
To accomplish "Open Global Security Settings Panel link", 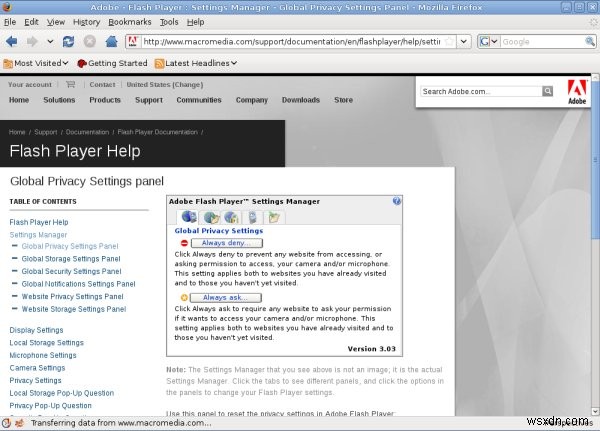I will click(x=71, y=271).
